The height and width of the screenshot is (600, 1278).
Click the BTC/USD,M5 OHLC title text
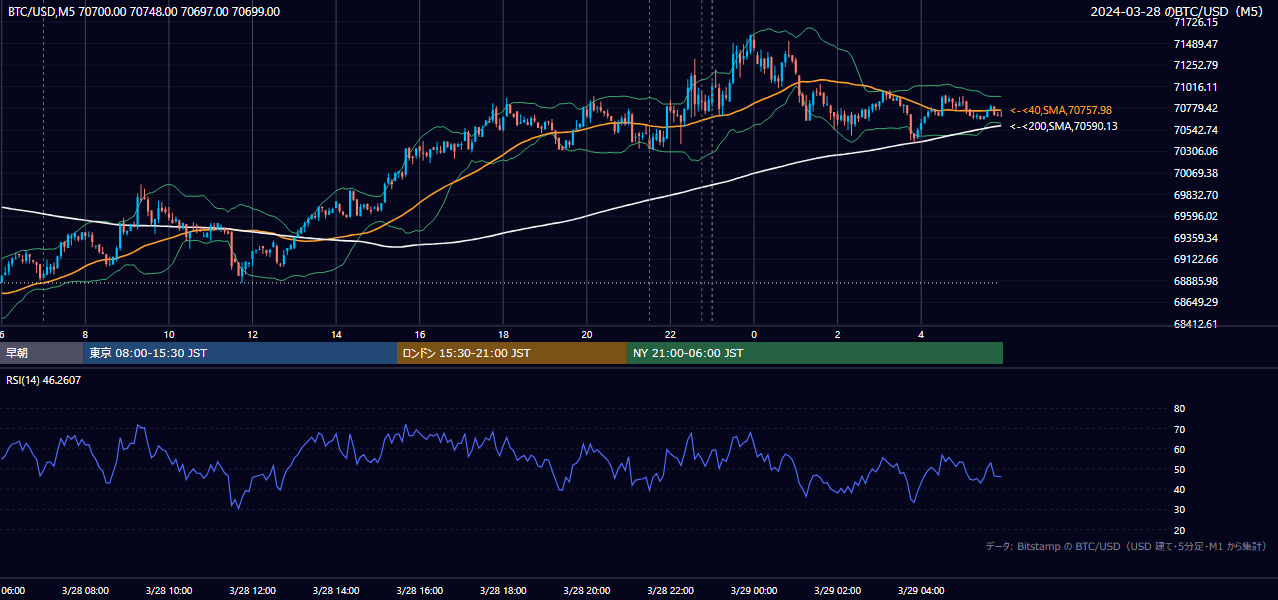pyautogui.click(x=144, y=12)
